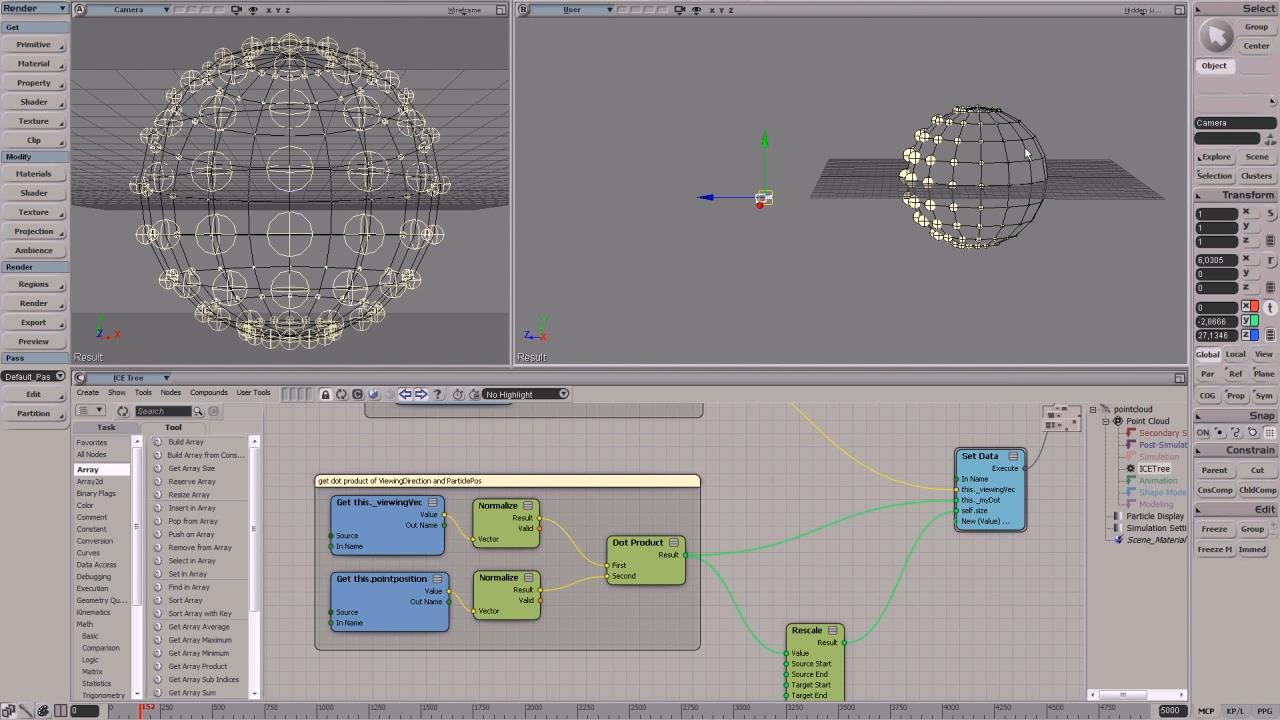Click the ICETree gear icon in explorer
Screen dimensions: 1280x720
tap(1131, 469)
